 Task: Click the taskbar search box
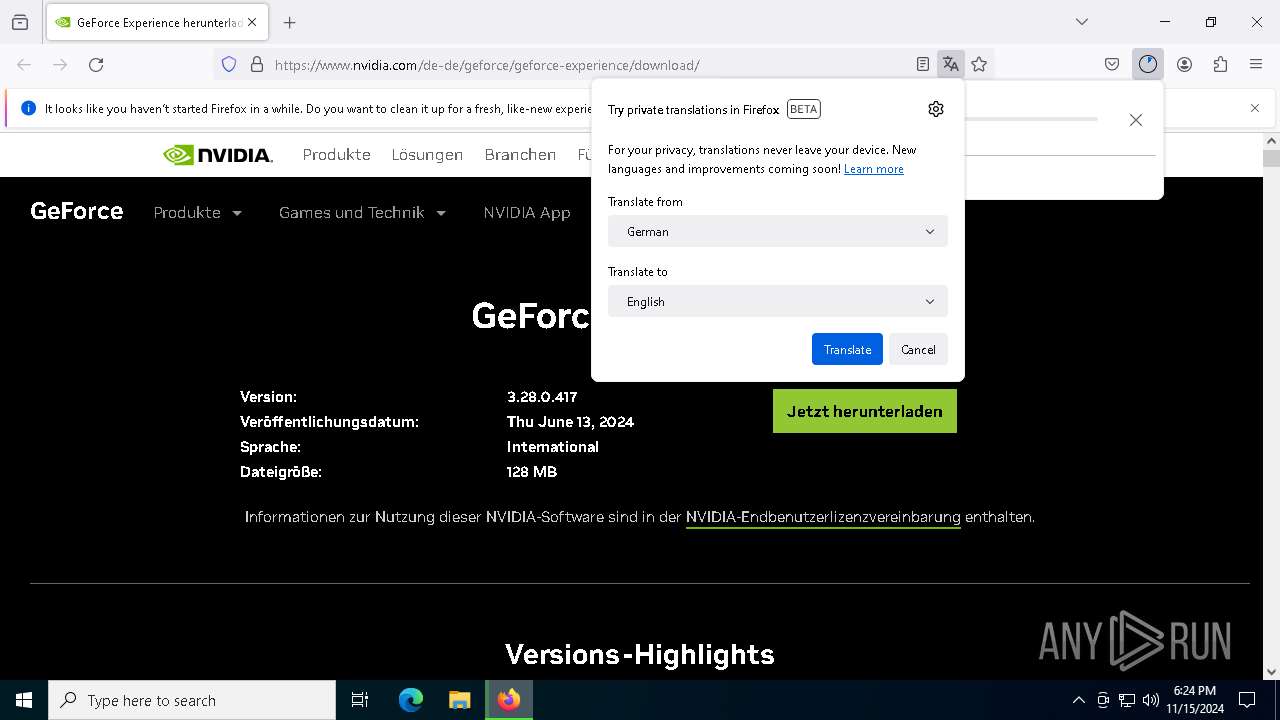tap(192, 700)
